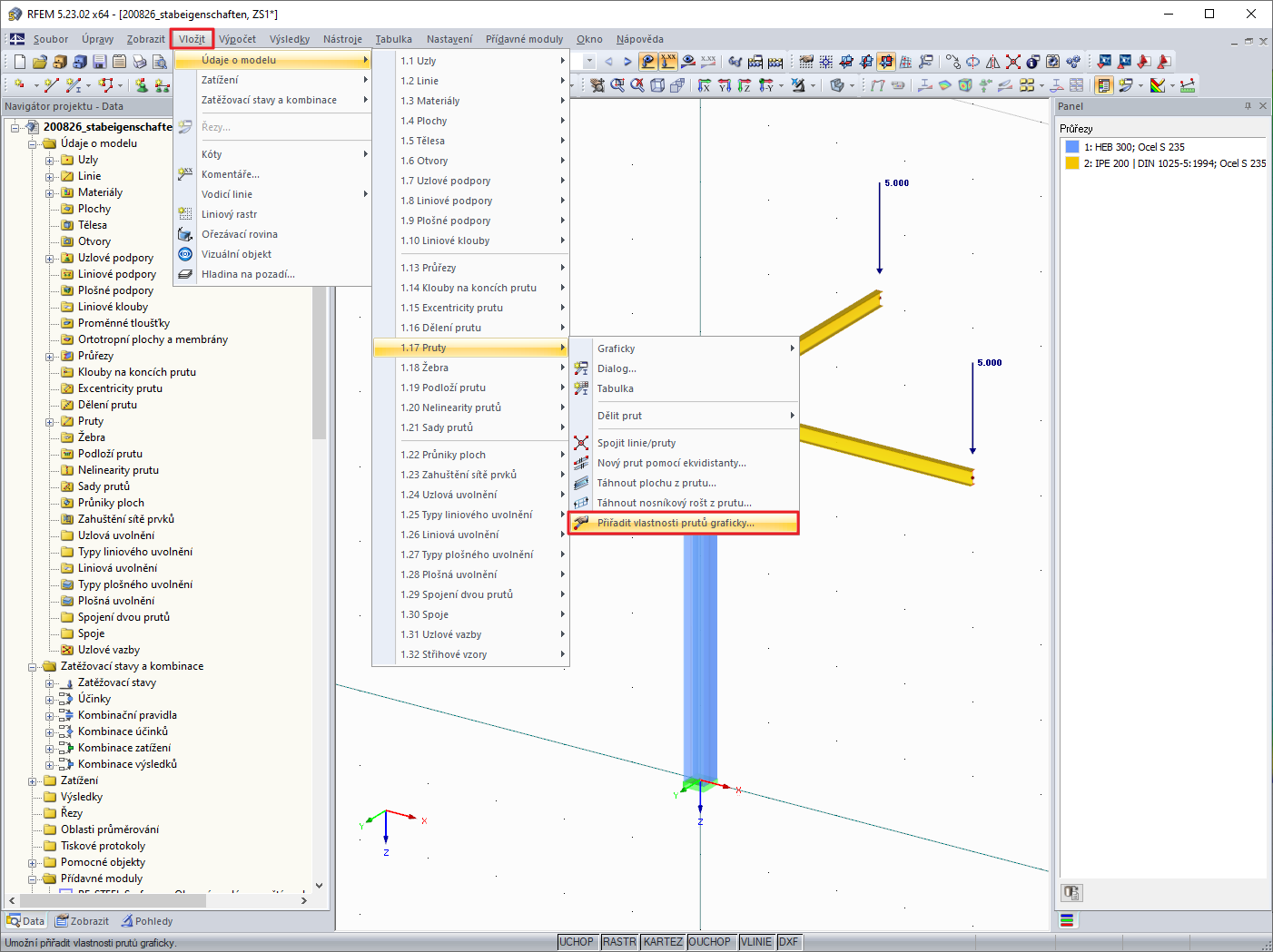Open the Výsledky menu

point(290,39)
